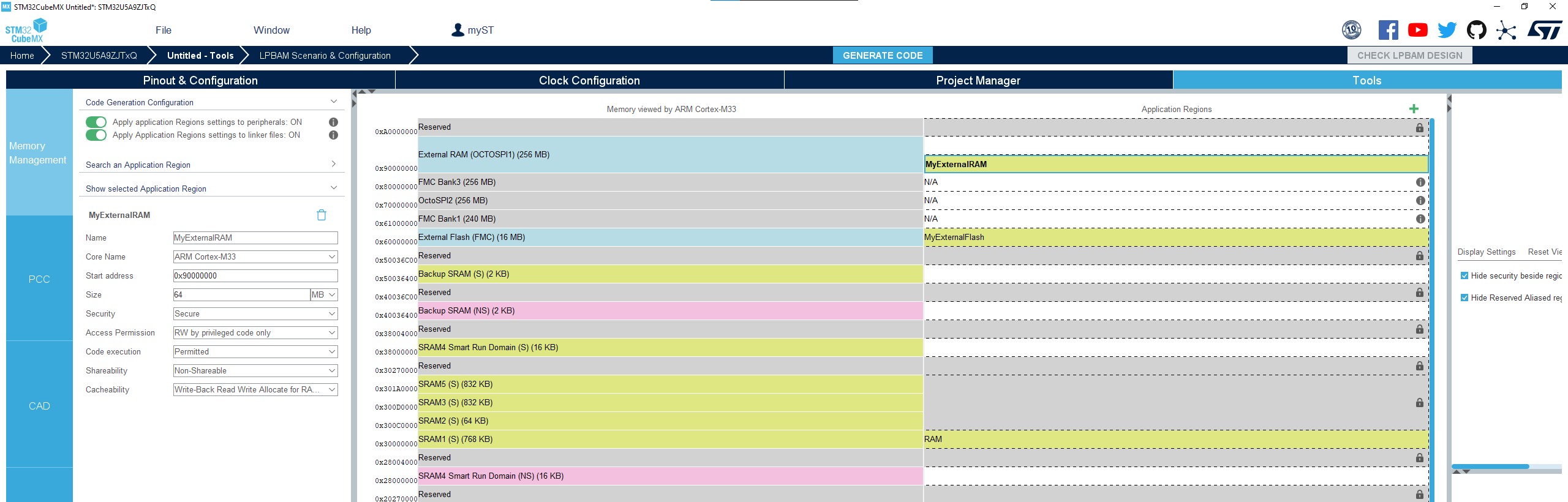The width and height of the screenshot is (1568, 502).
Task: Toggle Apply application Regions settings to peripherals
Action: pyautogui.click(x=96, y=122)
